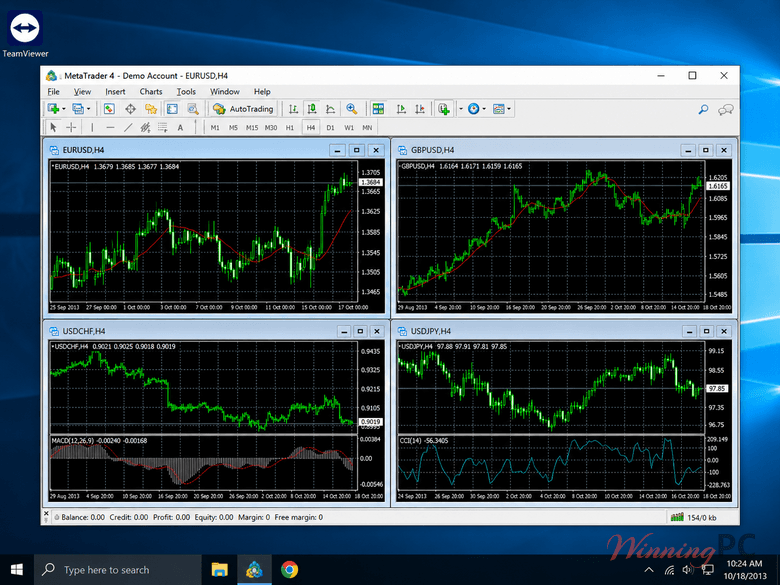The image size is (780, 585).
Task: Toggle Auto Scroll chart icon
Action: click(401, 108)
